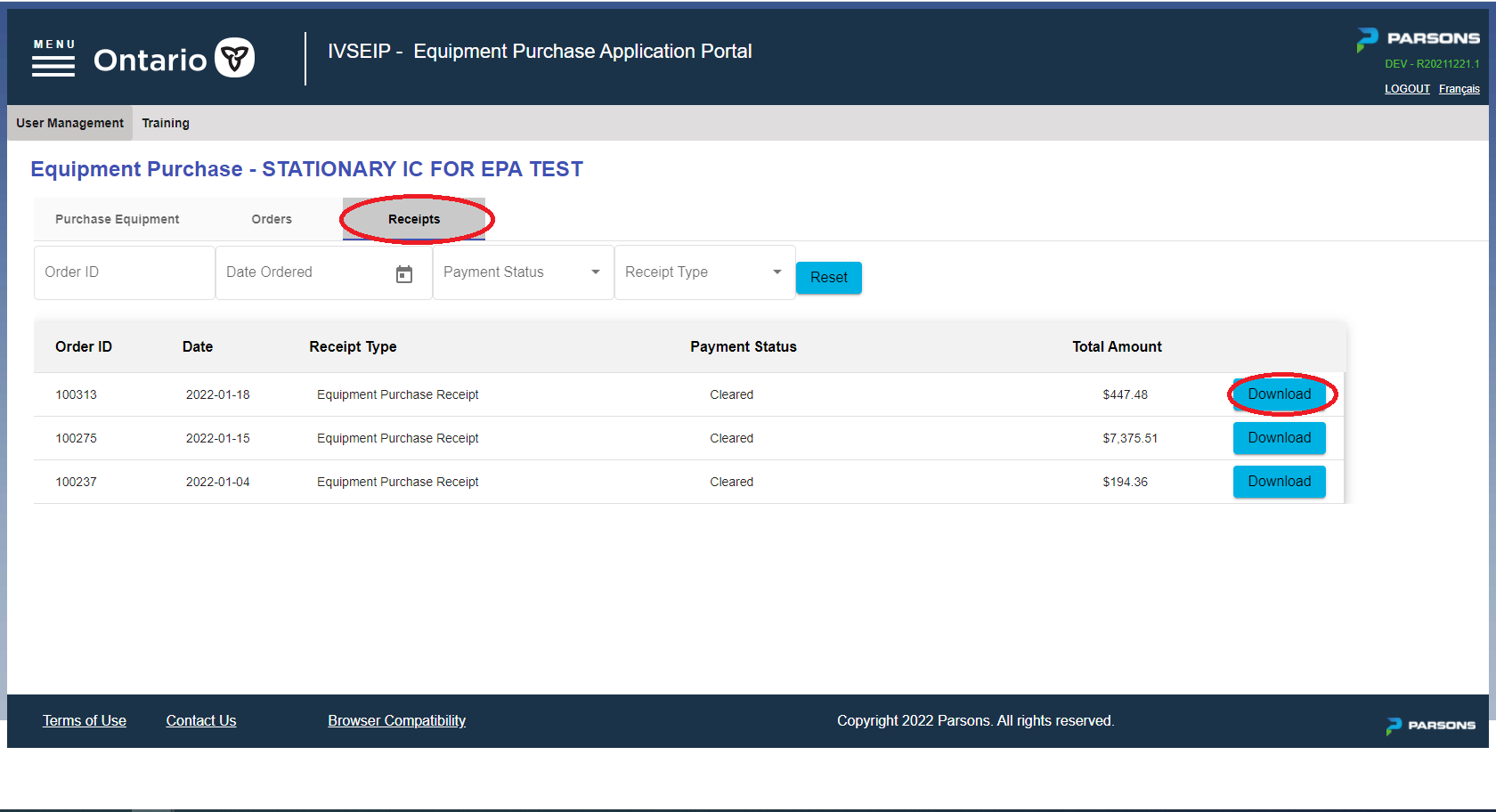Switch to the Orders tab
1496x812 pixels.
(271, 218)
